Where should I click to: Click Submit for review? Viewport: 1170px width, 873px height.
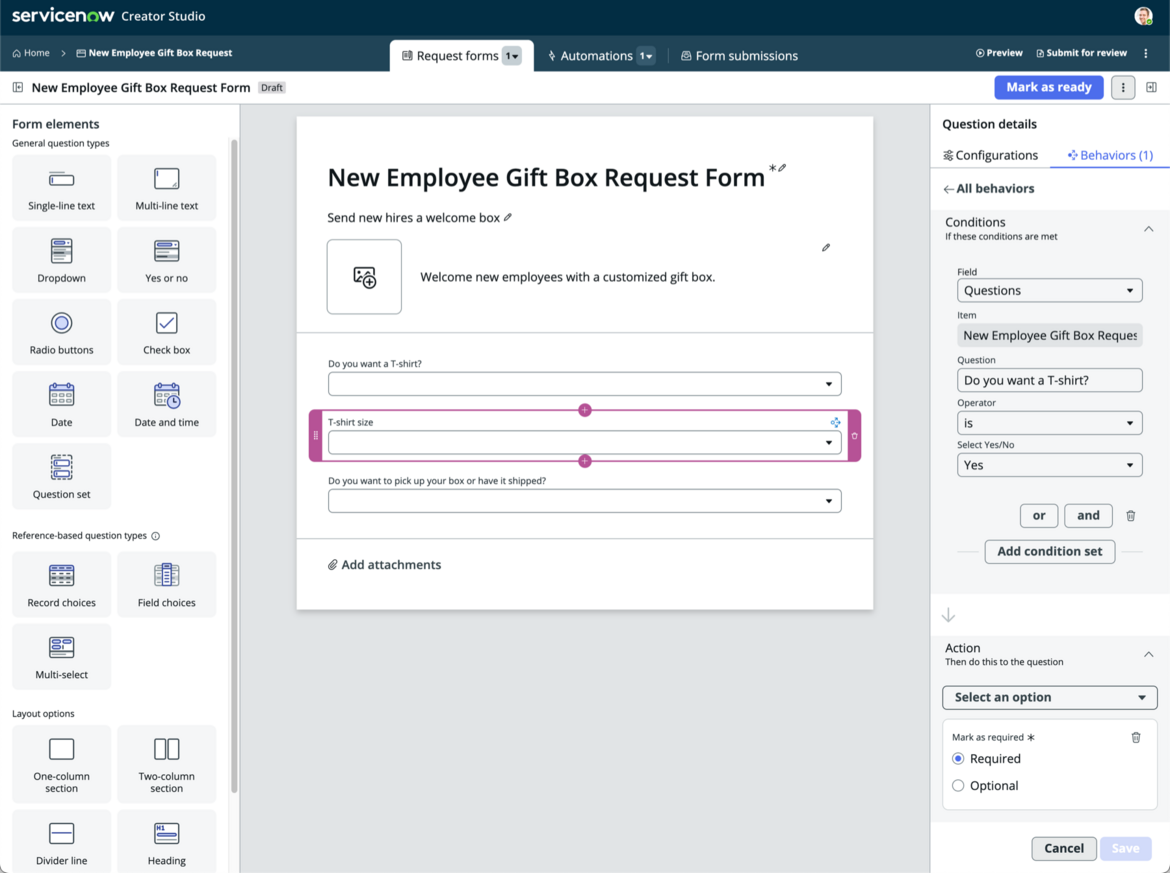[1081, 53]
